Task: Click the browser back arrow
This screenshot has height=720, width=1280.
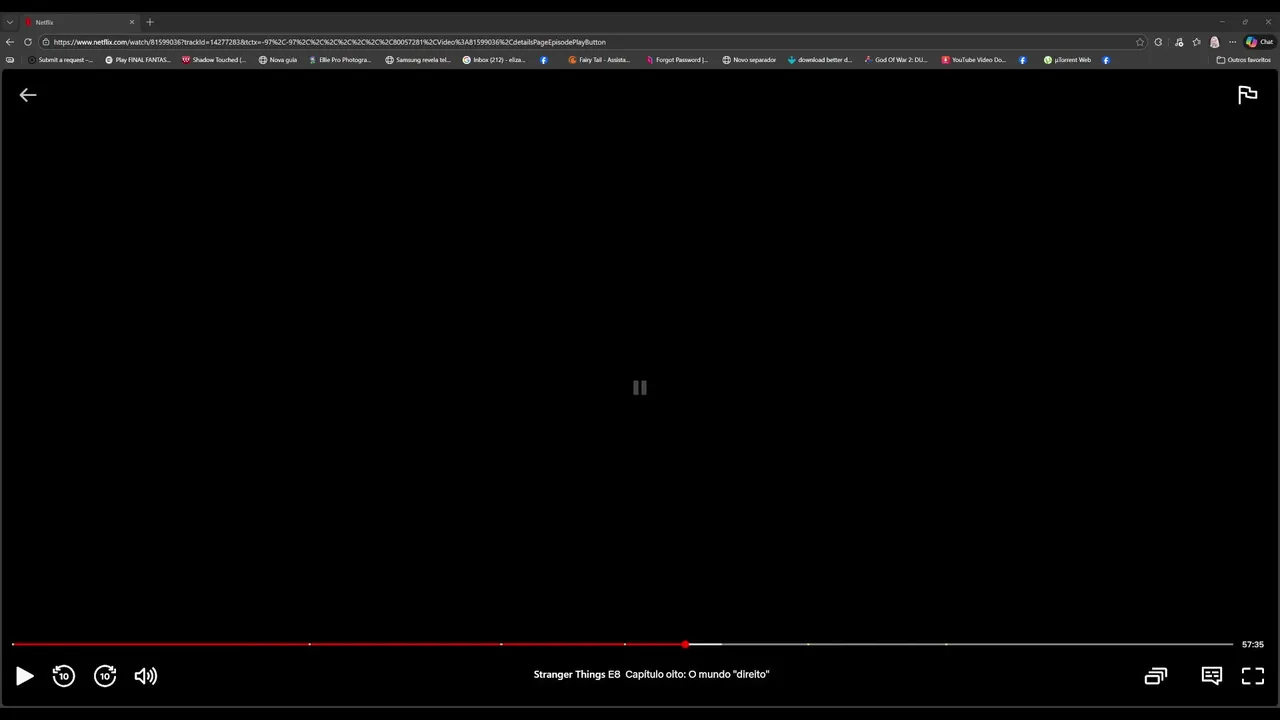Action: pos(10,42)
